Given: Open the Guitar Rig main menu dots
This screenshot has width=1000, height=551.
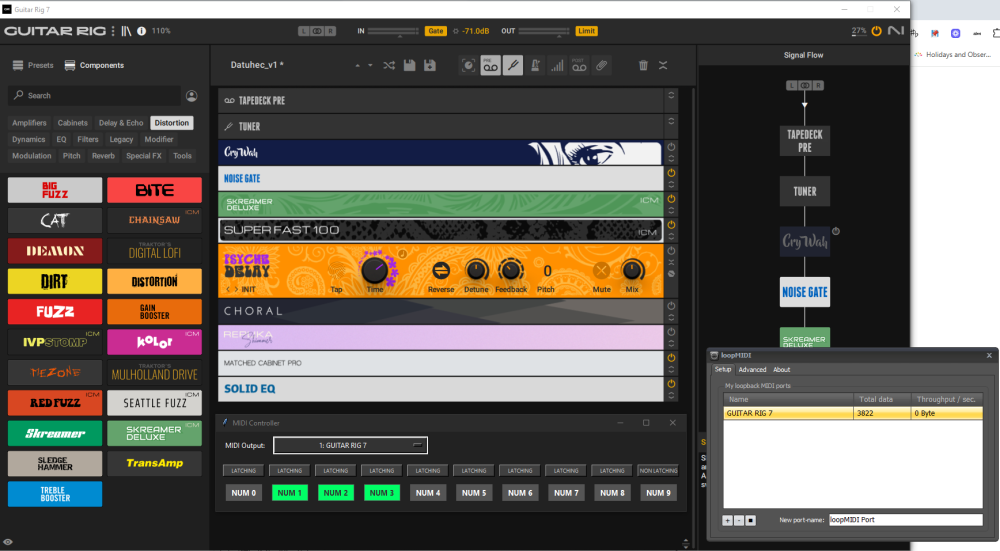Looking at the screenshot, I should [x=113, y=31].
